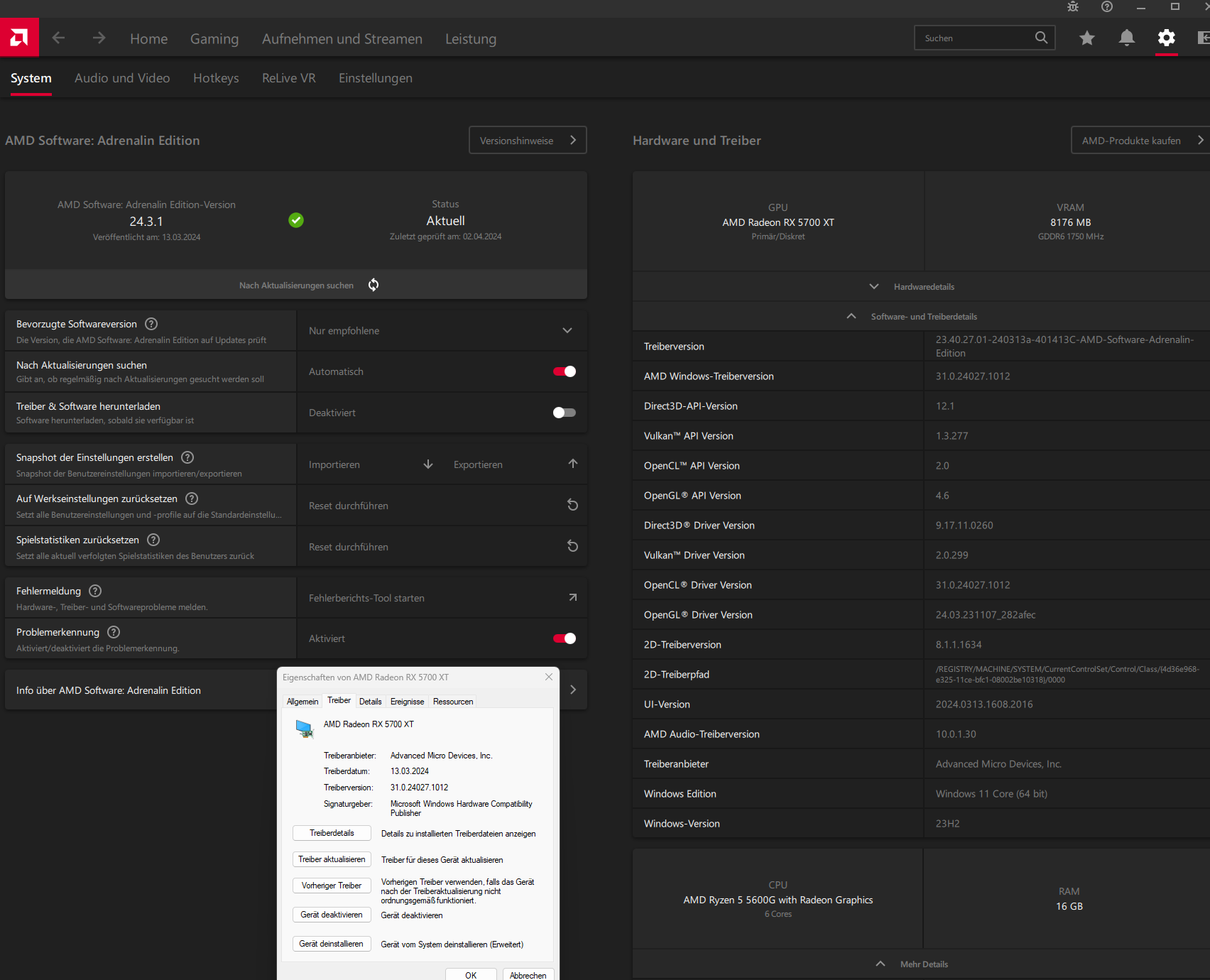Open Nur empfohlene dropdown

442,331
